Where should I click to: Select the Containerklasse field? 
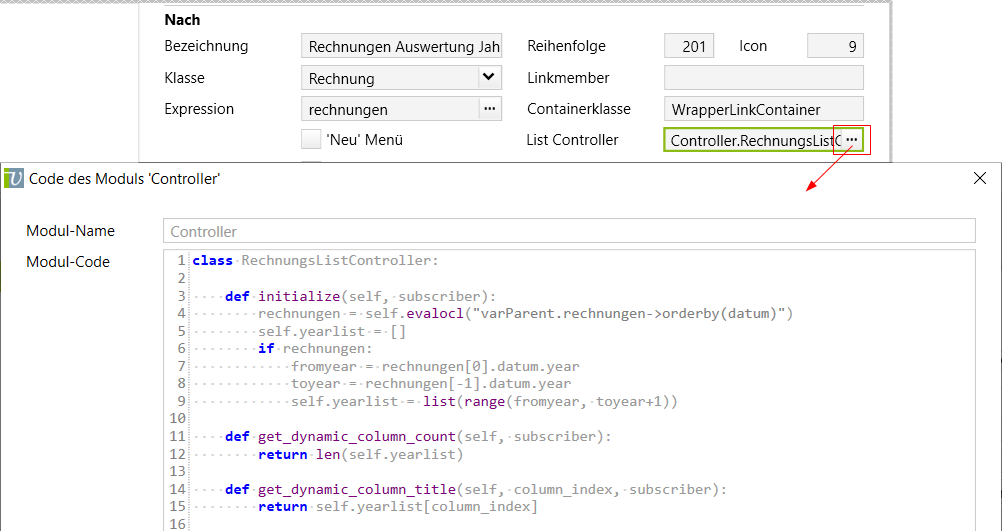763,109
